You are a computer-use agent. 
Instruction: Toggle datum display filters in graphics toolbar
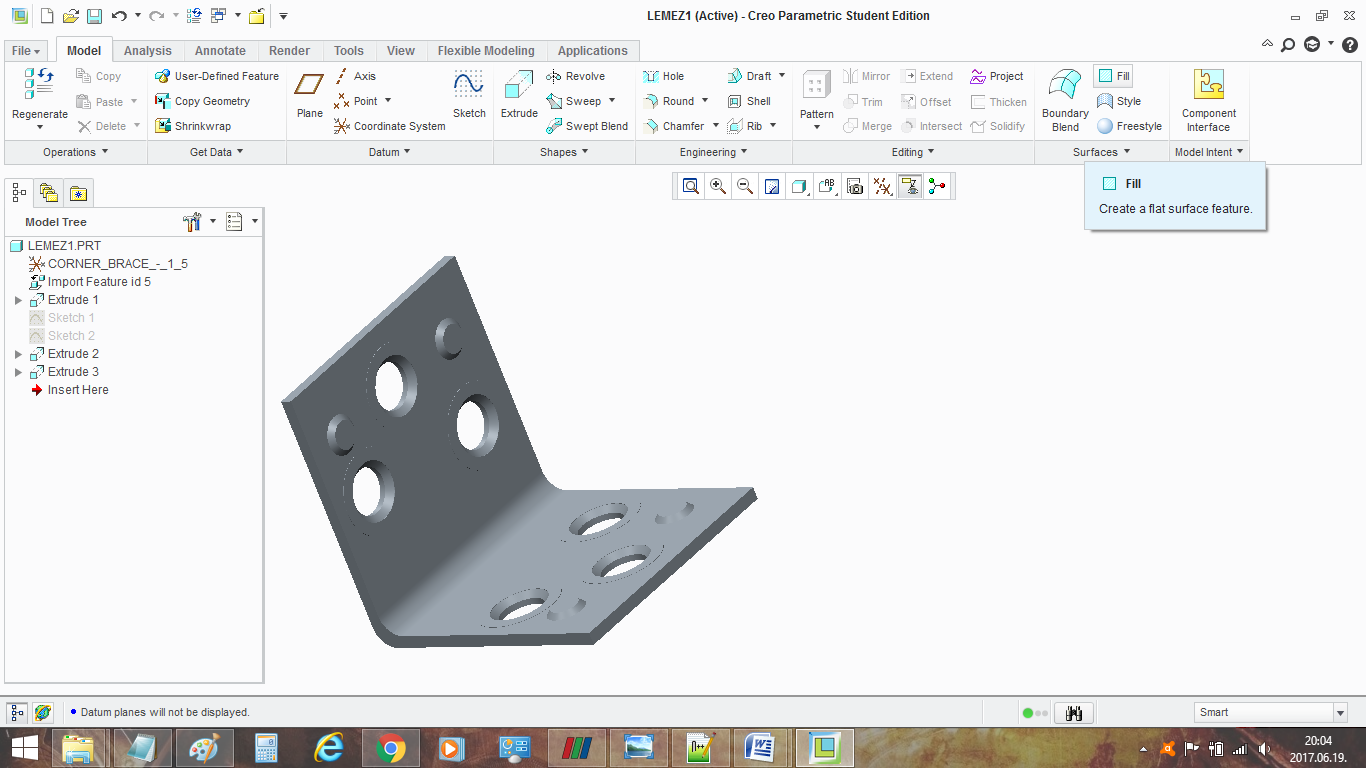pyautogui.click(x=882, y=186)
